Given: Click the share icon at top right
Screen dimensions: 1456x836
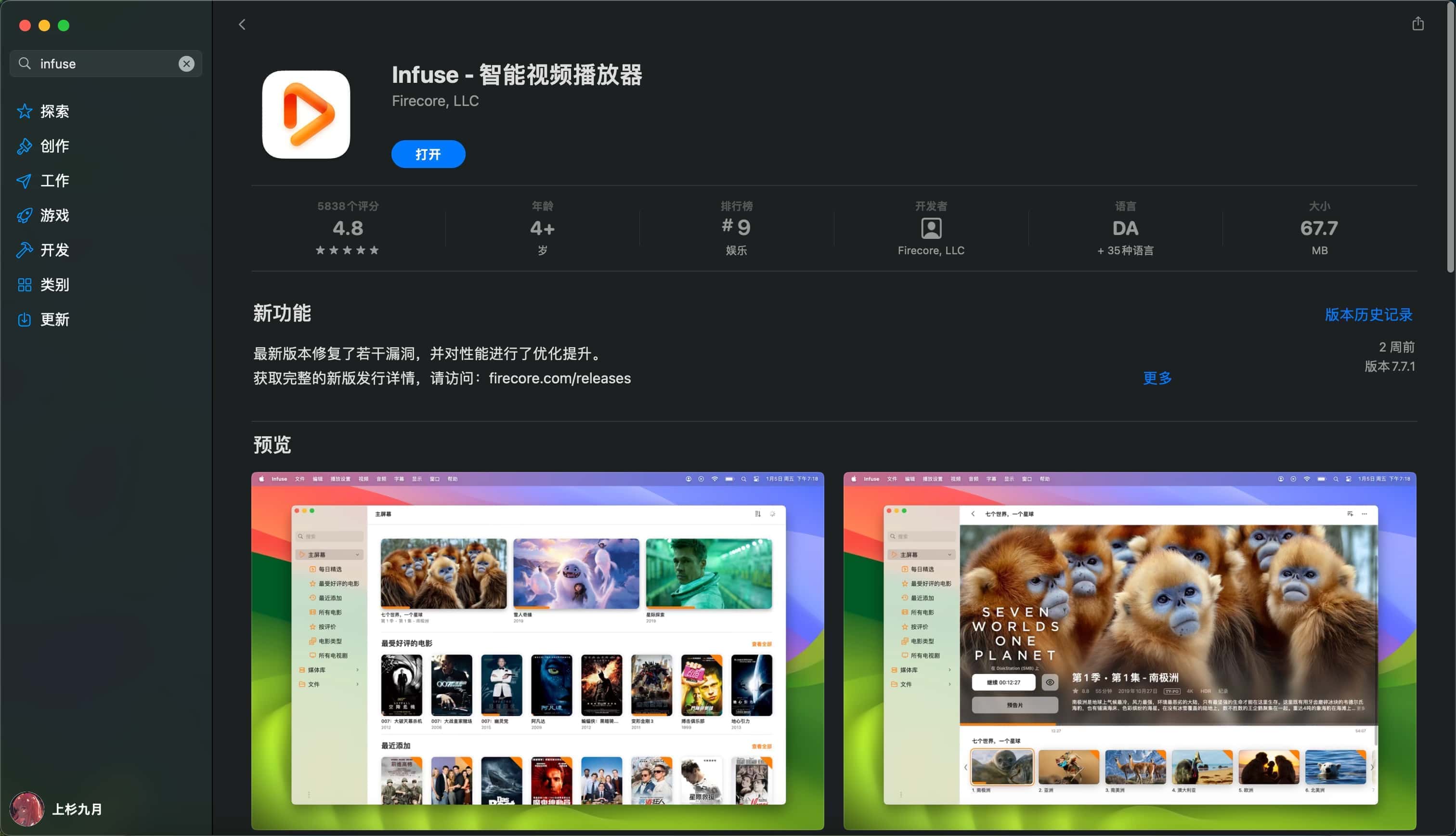Looking at the screenshot, I should pyautogui.click(x=1417, y=24).
